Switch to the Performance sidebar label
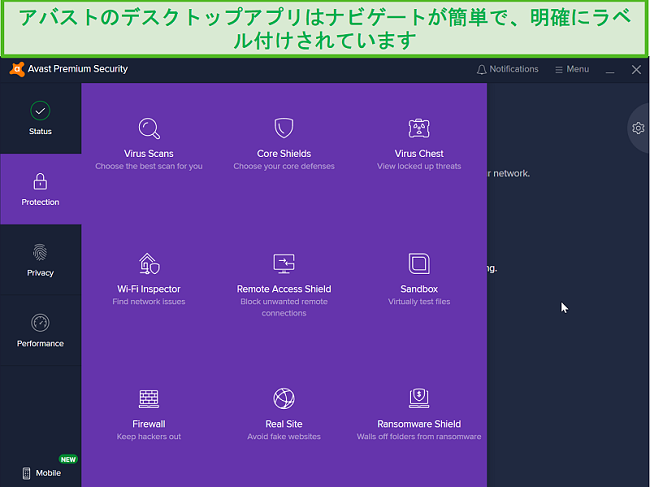Screen dimensions: 650x487 (x=40, y=344)
